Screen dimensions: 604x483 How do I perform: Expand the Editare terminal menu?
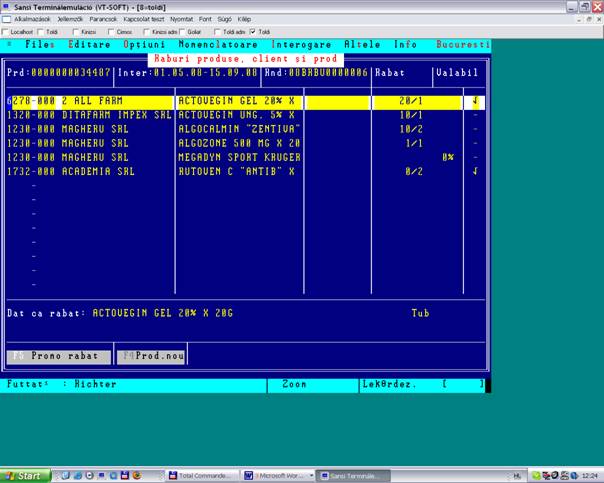pos(89,45)
